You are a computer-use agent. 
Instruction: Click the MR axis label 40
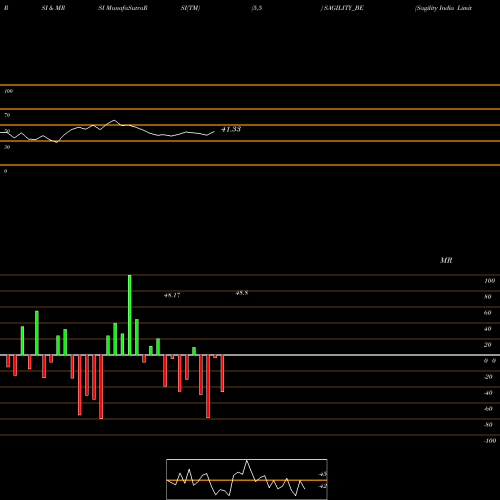click(488, 329)
